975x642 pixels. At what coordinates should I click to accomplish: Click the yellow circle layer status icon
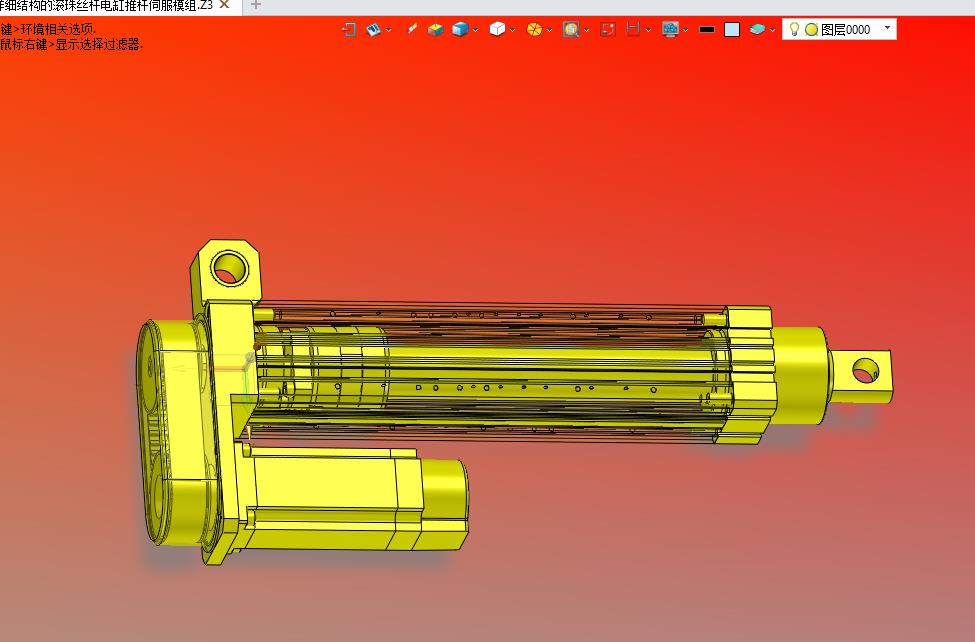point(811,29)
